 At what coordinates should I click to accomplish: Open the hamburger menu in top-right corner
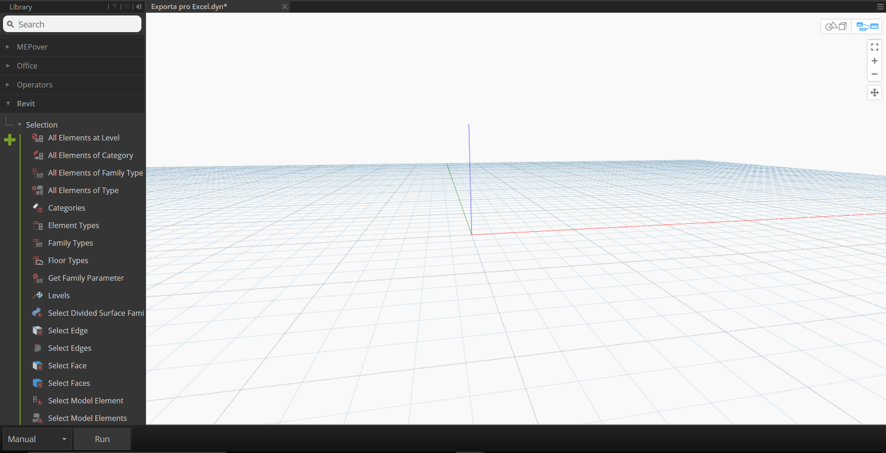tap(880, 7)
